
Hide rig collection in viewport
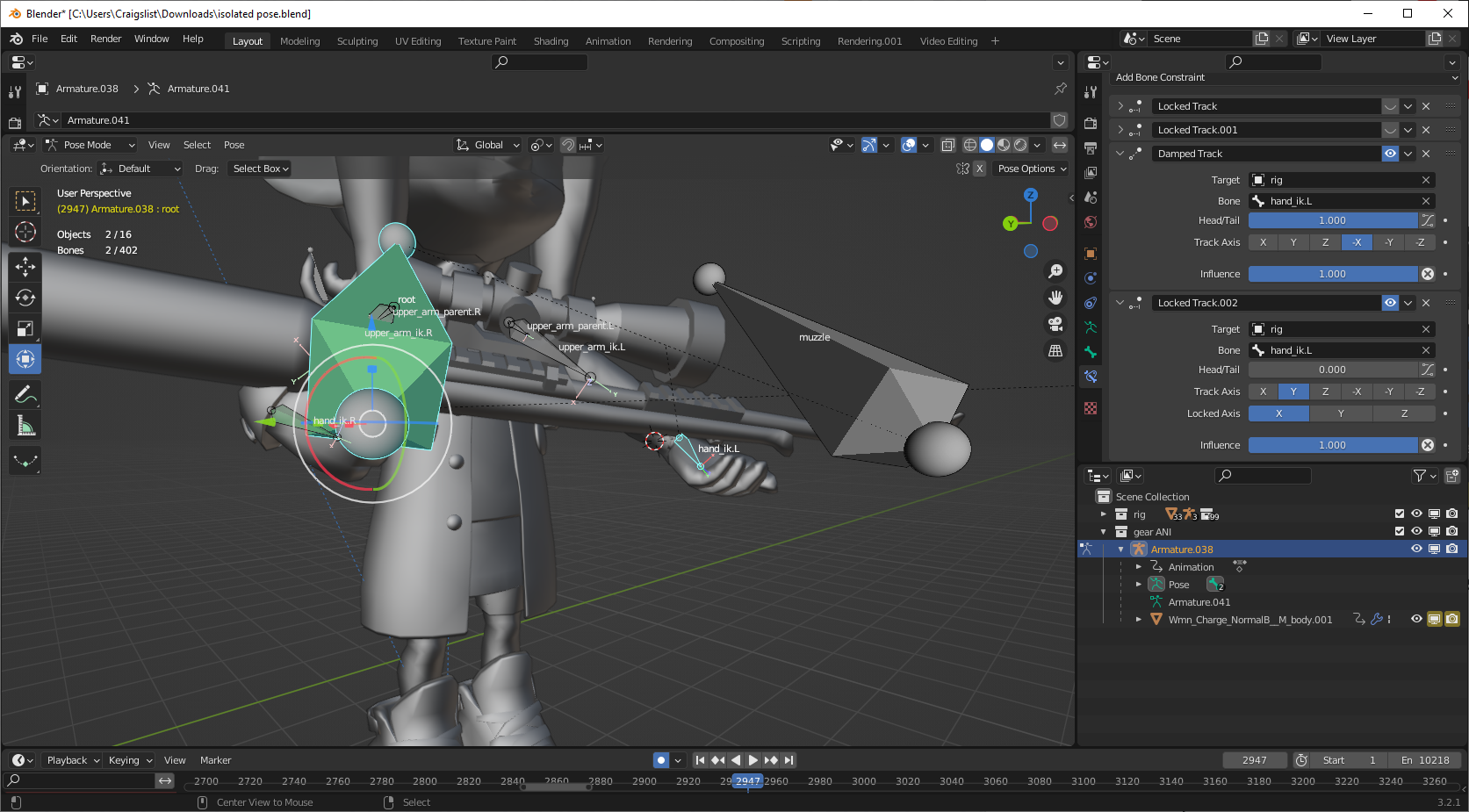tap(1416, 514)
